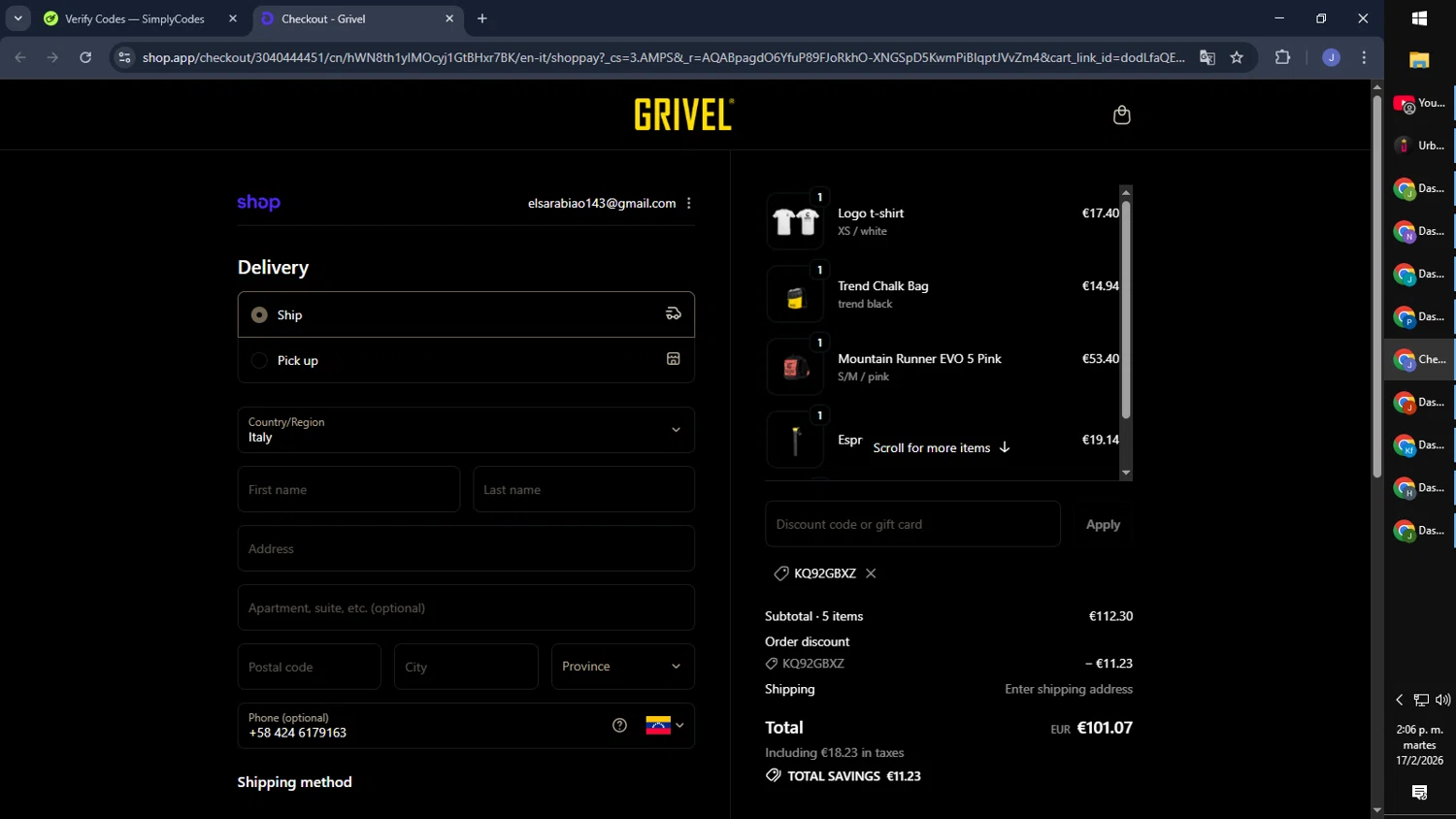Expand the Country/Region dropdown
Image resolution: width=1456 pixels, height=819 pixels.
click(466, 430)
